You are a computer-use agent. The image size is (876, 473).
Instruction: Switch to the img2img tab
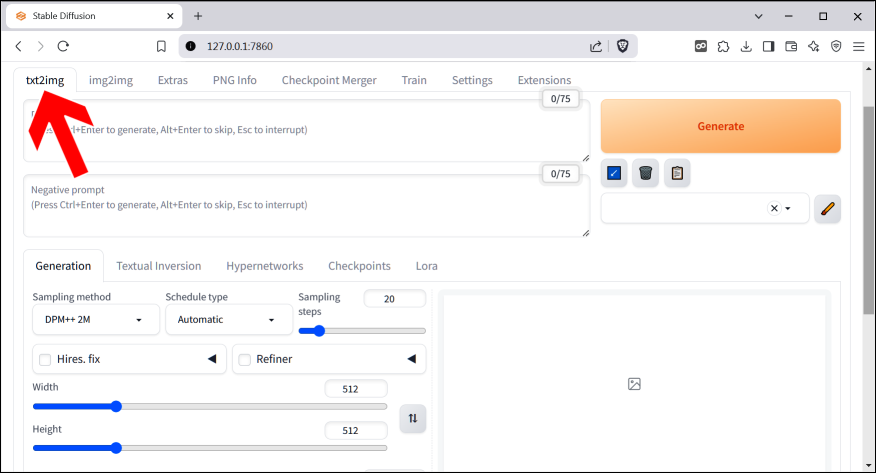coord(111,80)
